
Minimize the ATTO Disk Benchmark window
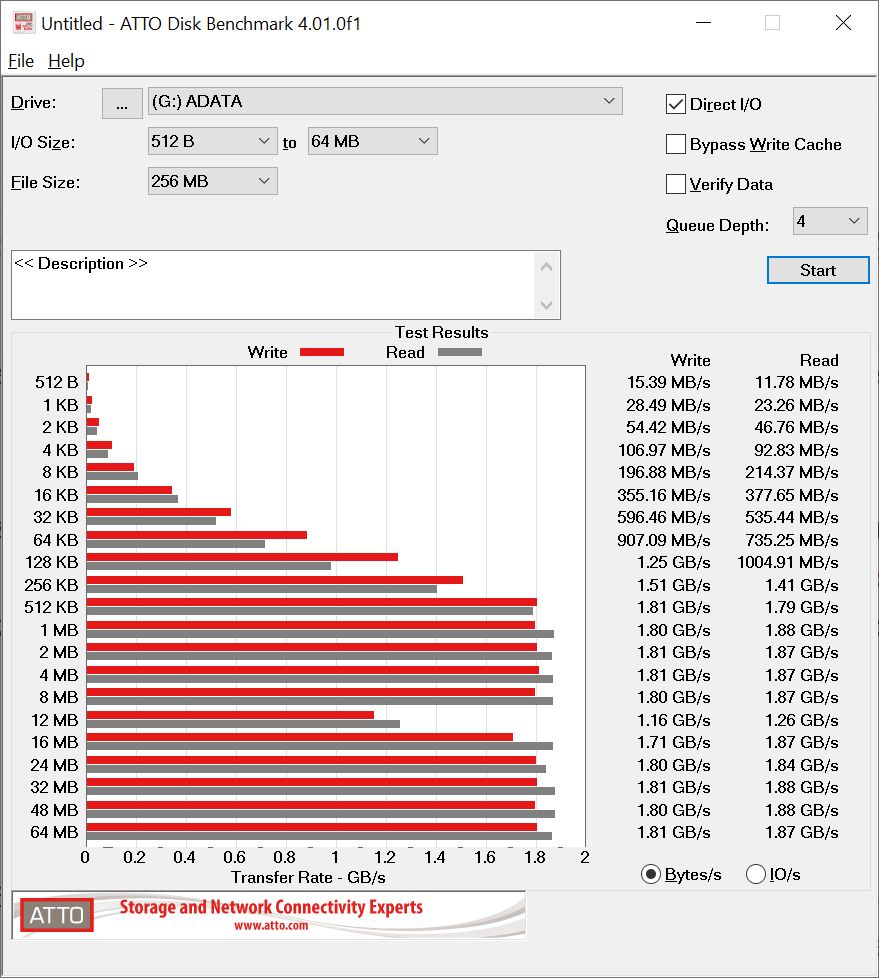click(x=704, y=23)
